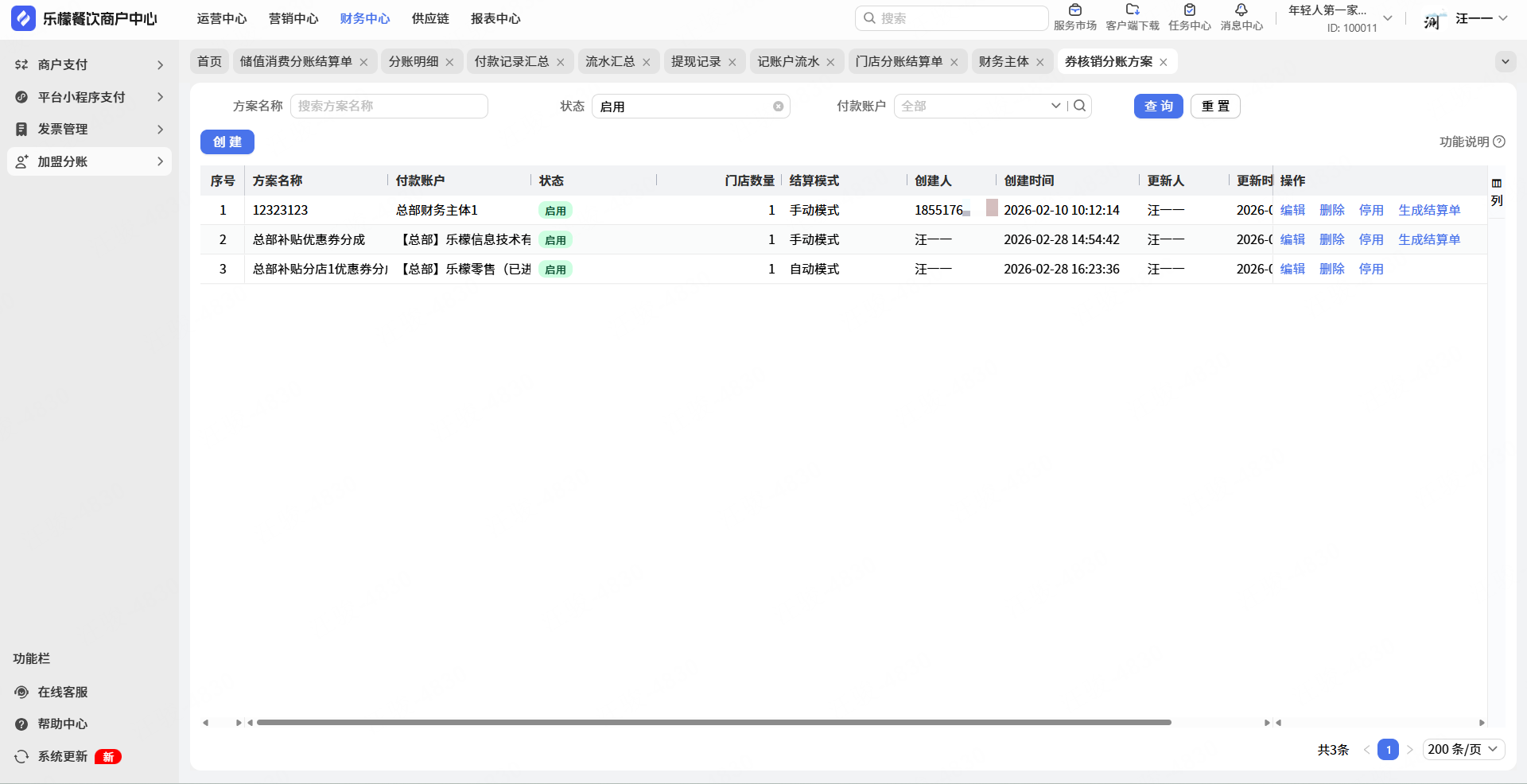The height and width of the screenshot is (784, 1527).
Task: Open the 财务中心 menu
Action: 365,18
